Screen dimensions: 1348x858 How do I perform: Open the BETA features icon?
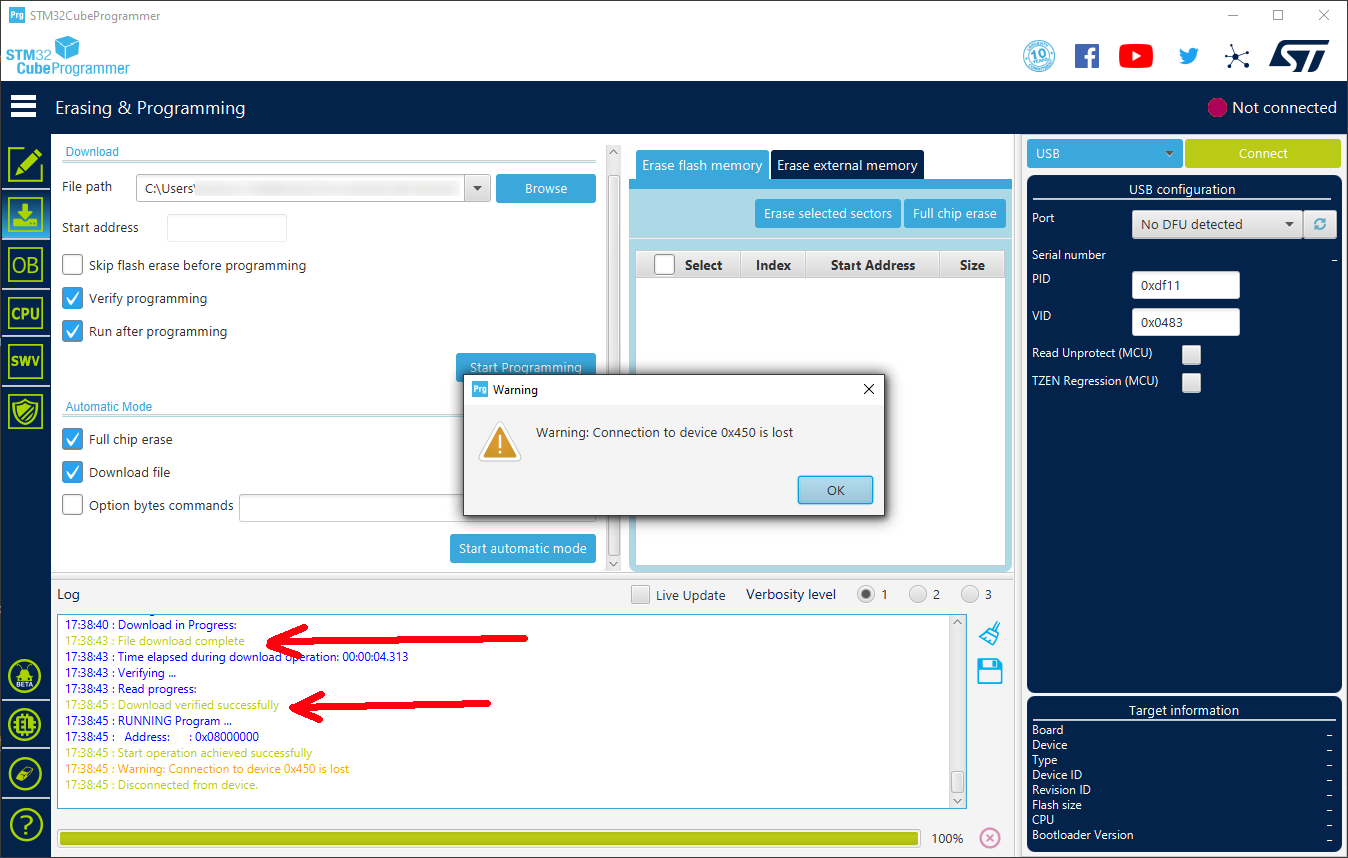pyautogui.click(x=25, y=677)
